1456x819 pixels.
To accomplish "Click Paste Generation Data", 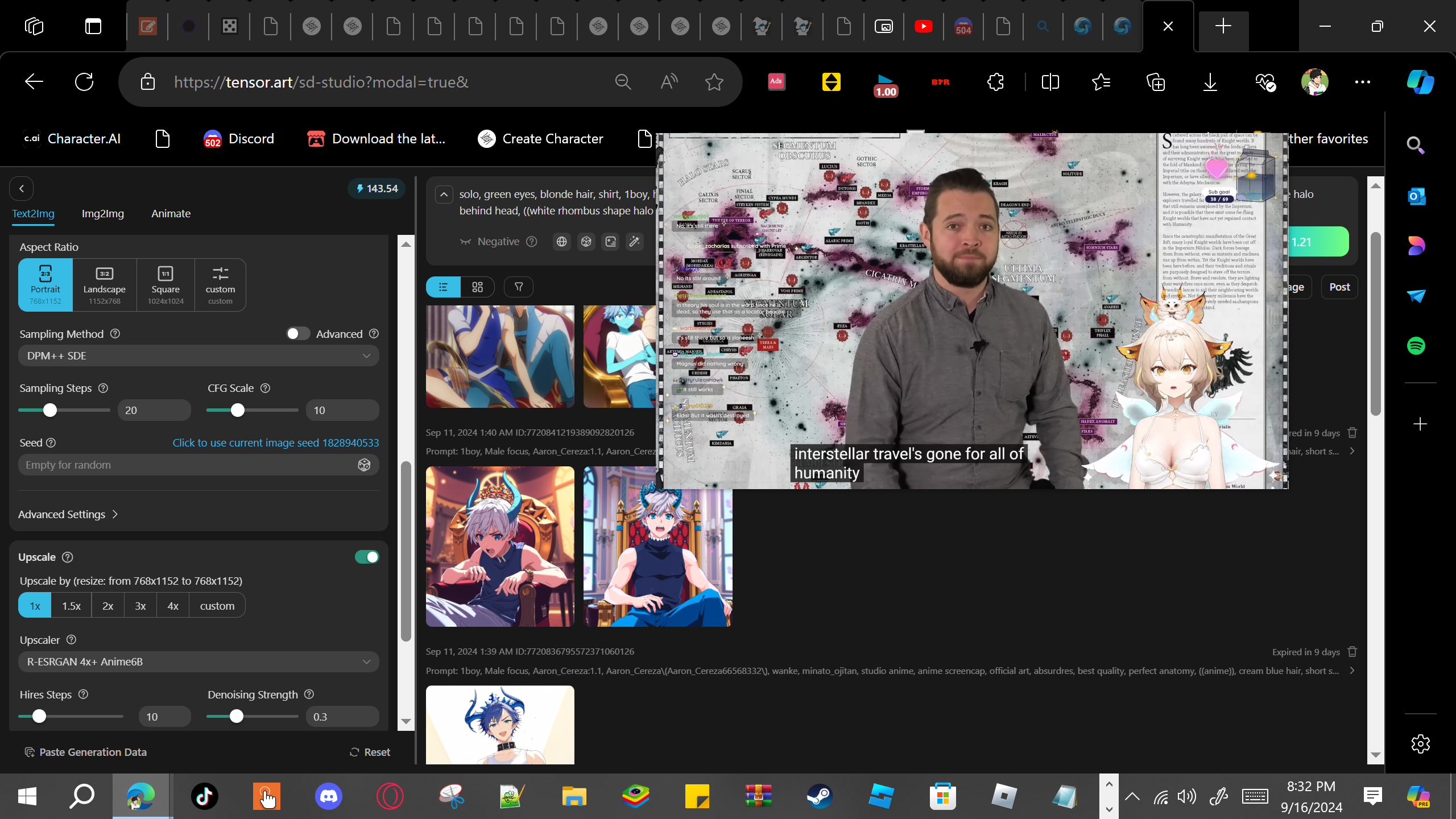I will (85, 752).
